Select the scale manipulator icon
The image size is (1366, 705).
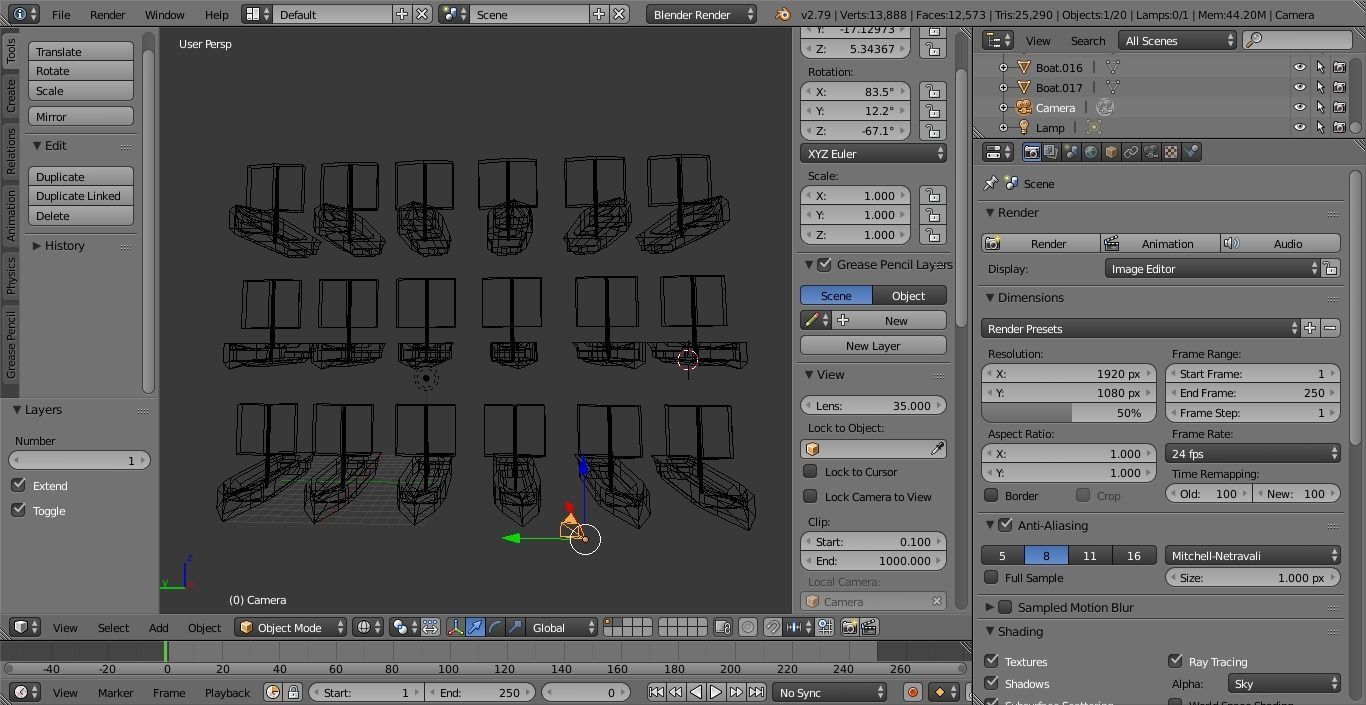pyautogui.click(x=515, y=627)
